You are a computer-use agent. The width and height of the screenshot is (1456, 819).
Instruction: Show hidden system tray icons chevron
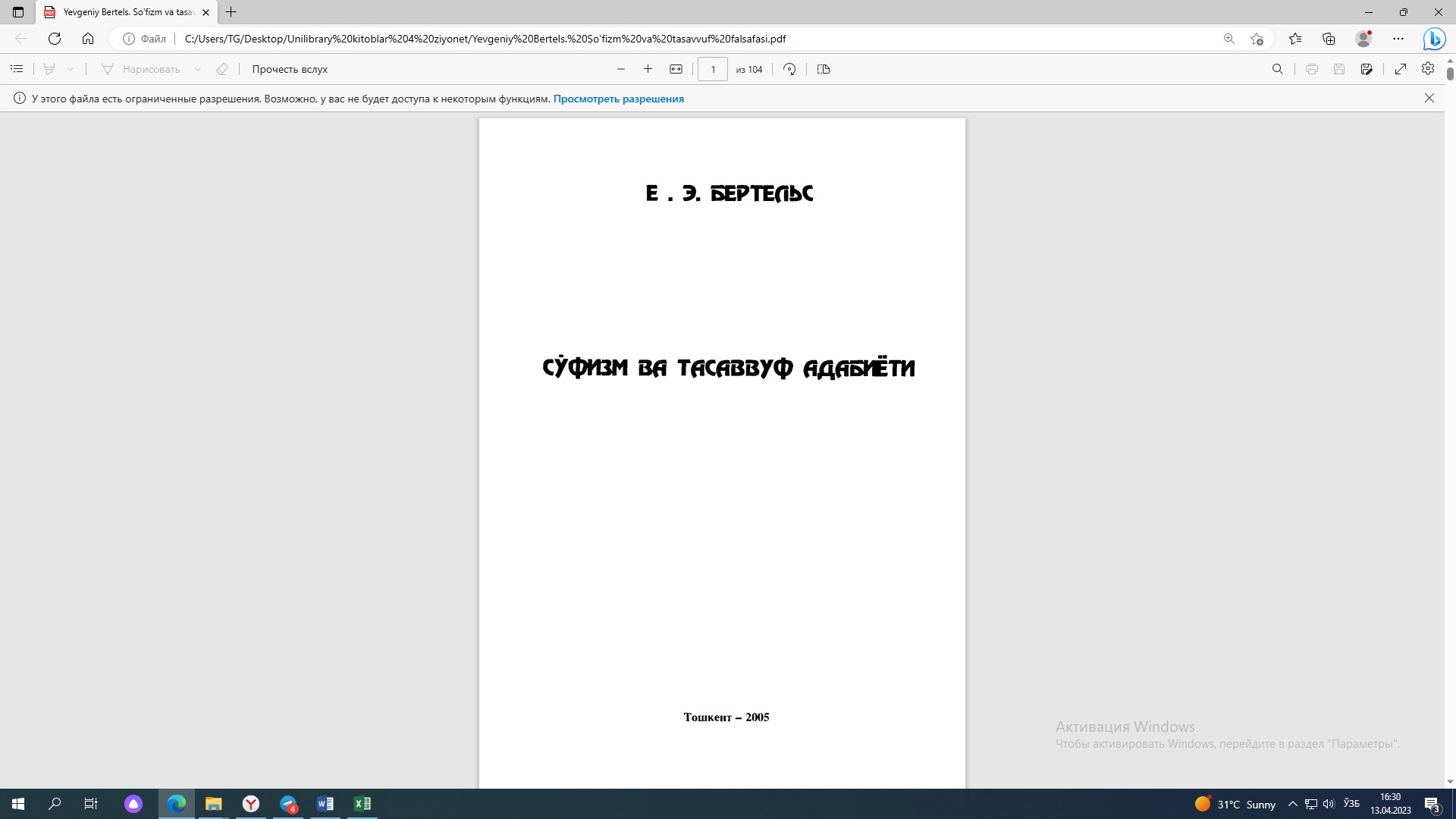click(1293, 804)
